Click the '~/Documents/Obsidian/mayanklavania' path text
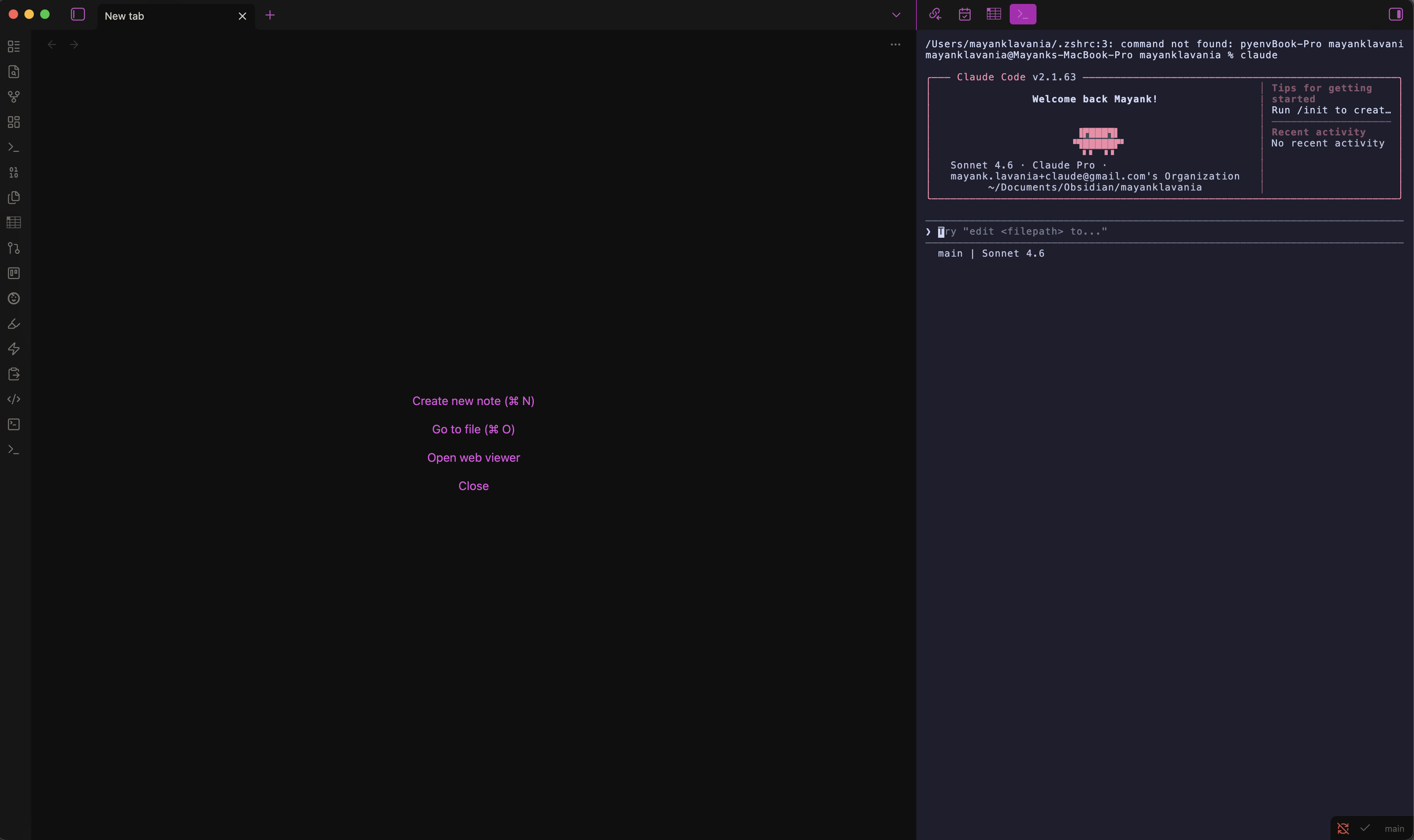1414x840 pixels. pyautogui.click(x=1095, y=187)
